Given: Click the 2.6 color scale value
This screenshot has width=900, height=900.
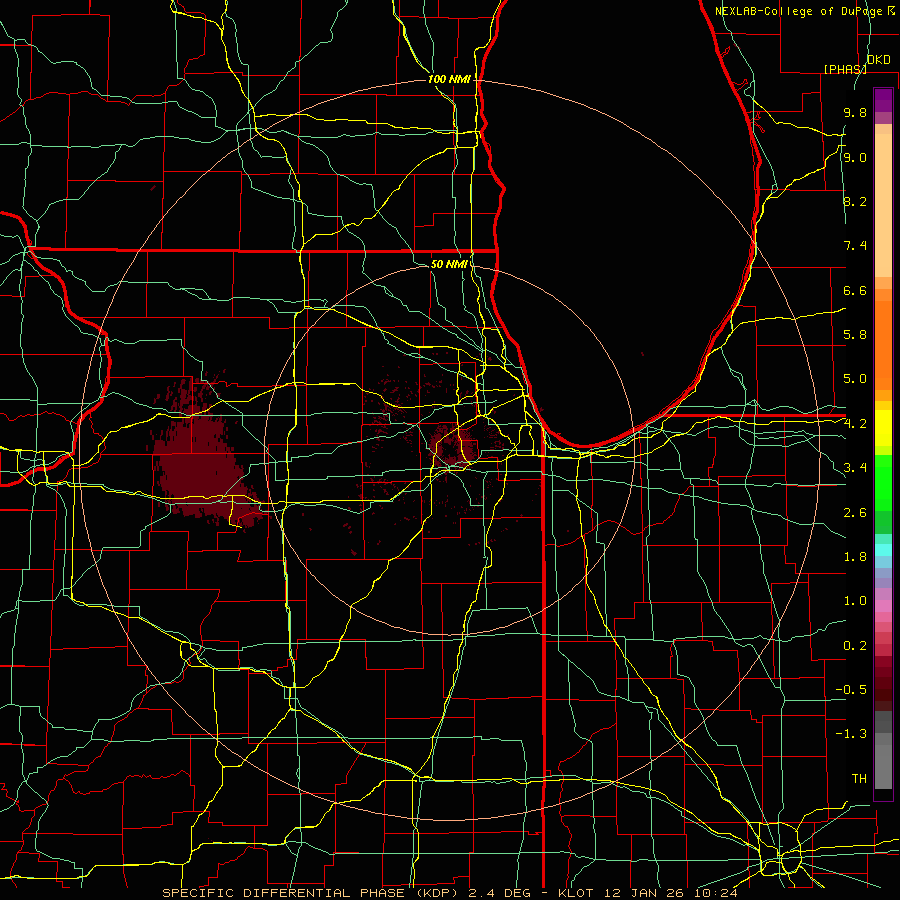Looking at the screenshot, I should (855, 513).
